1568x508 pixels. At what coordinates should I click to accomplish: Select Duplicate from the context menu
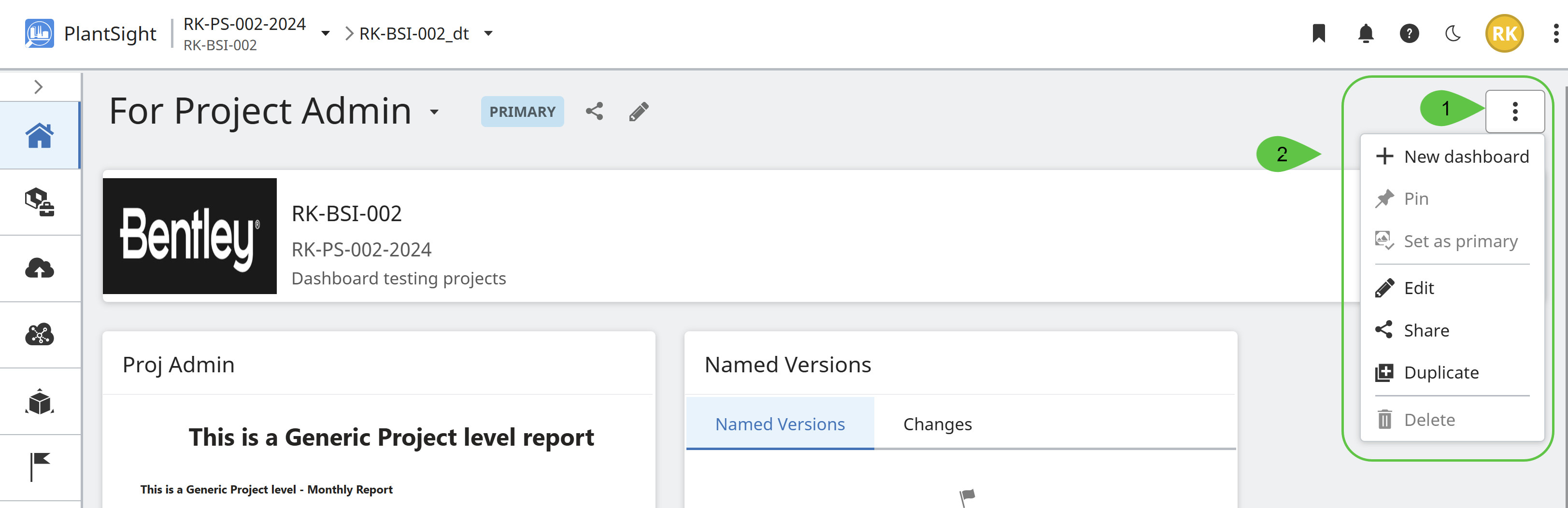[x=1441, y=372]
